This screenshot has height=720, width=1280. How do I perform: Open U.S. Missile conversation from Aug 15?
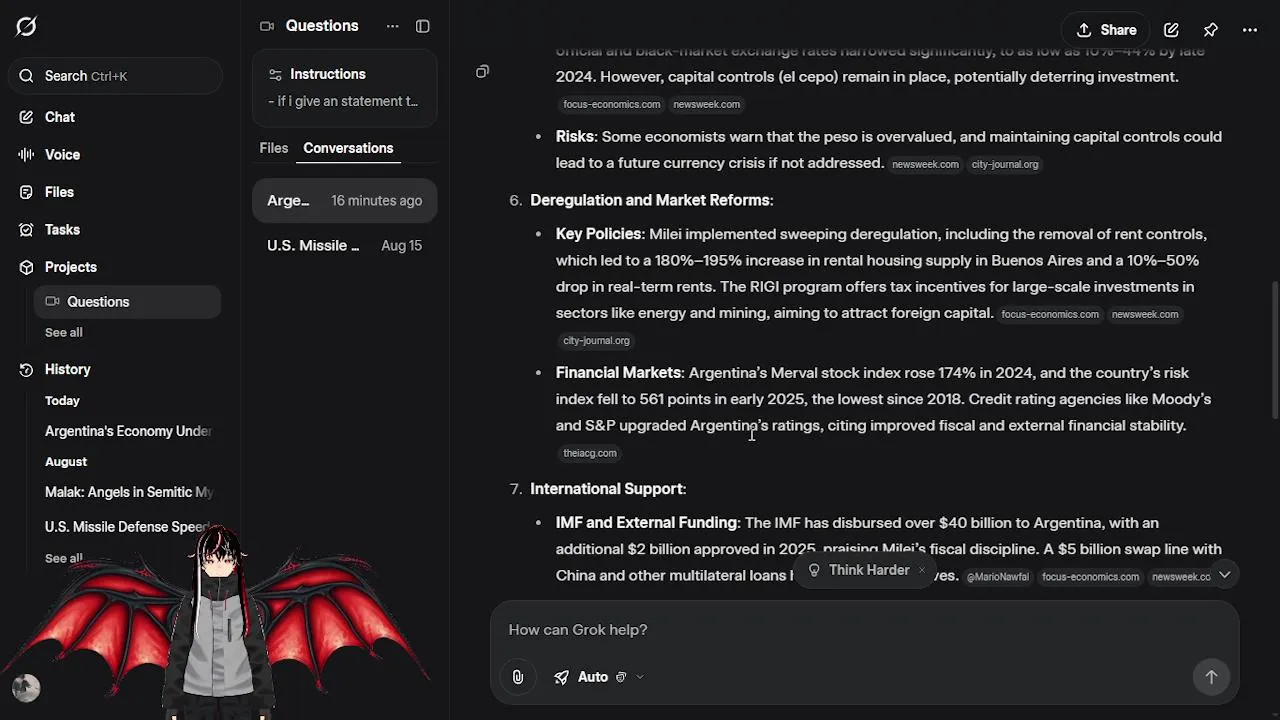point(344,246)
